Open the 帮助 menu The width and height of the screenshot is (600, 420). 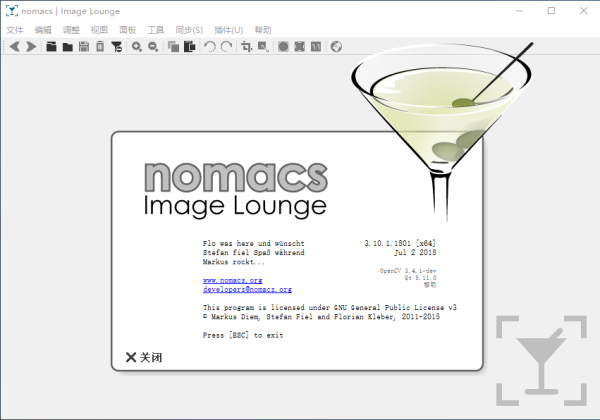tap(263, 30)
